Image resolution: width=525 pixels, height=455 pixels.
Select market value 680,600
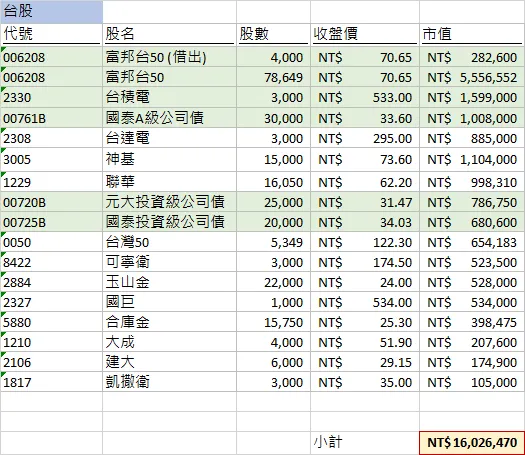tap(472, 222)
